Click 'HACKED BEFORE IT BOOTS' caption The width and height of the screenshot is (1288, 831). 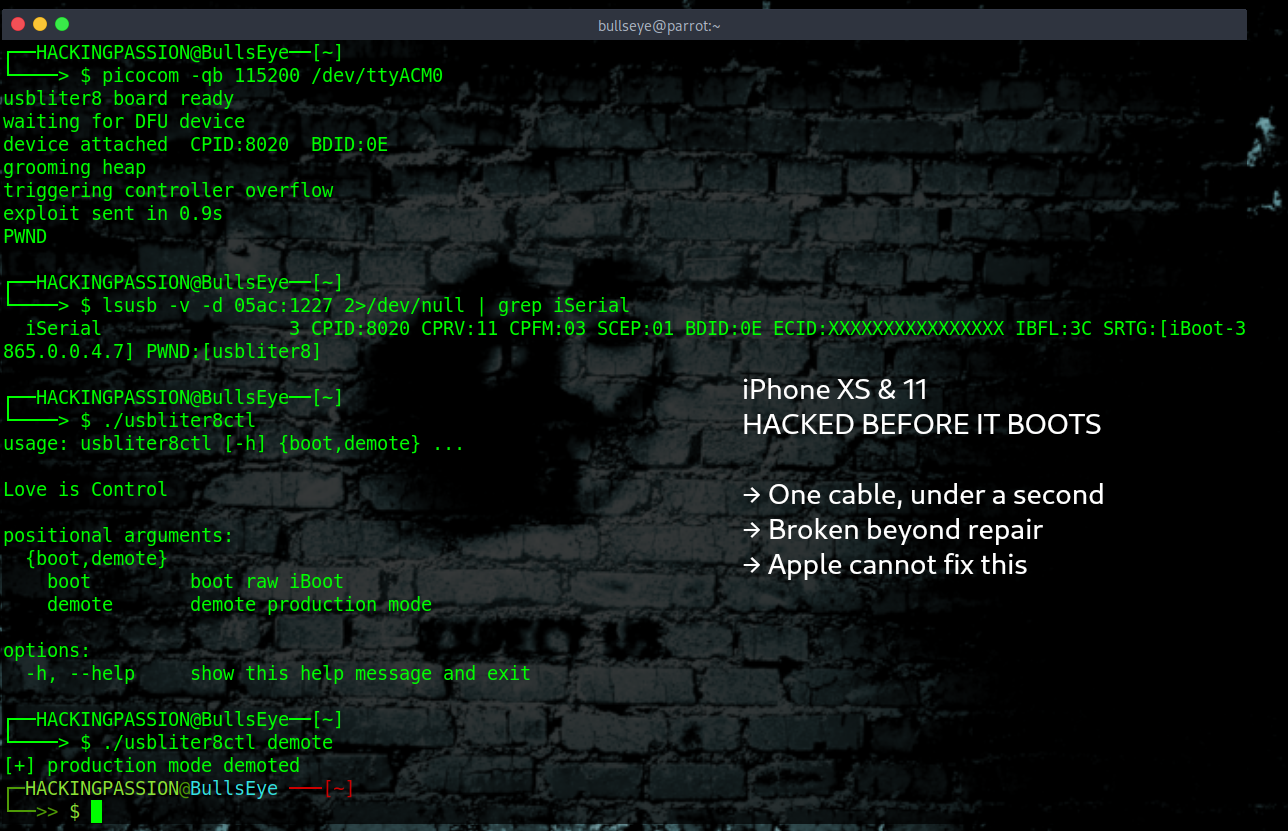pyautogui.click(x=922, y=425)
